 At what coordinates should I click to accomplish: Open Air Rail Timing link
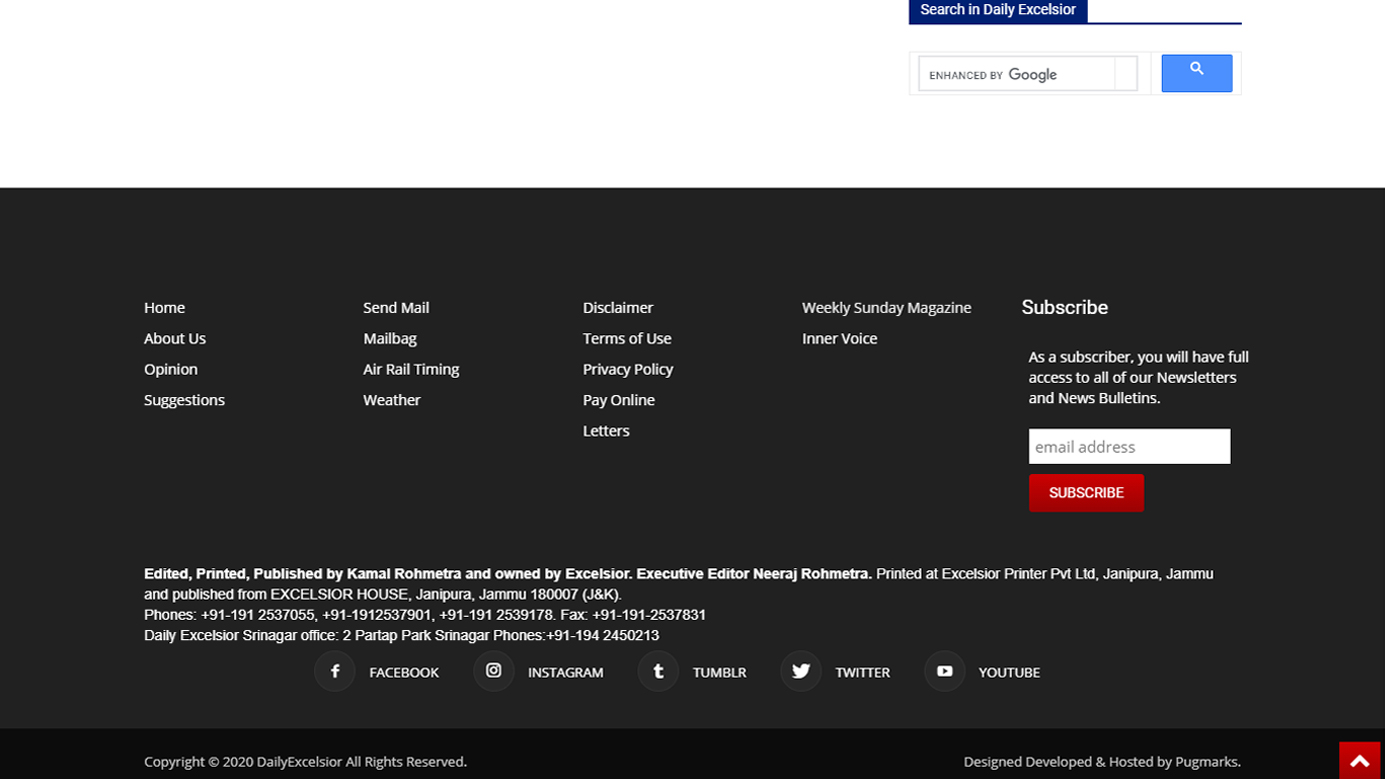(x=411, y=369)
